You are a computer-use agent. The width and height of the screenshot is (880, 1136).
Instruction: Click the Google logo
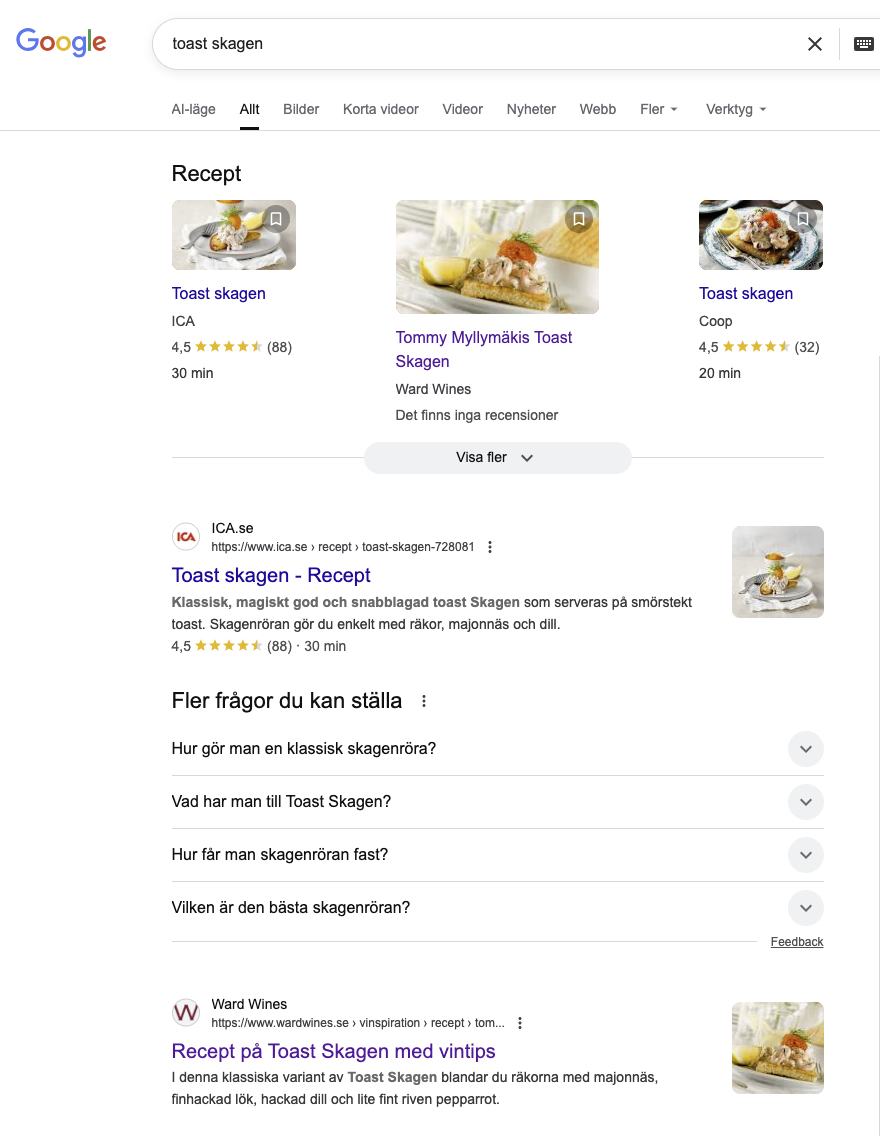pos(61,42)
